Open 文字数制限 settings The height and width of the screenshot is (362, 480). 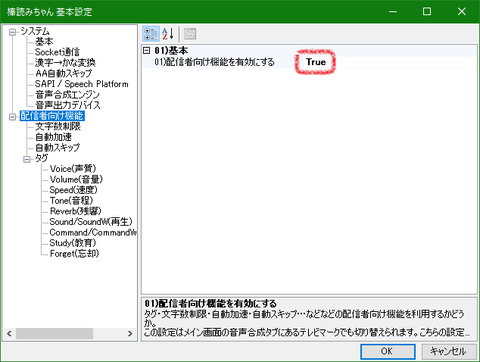click(x=58, y=127)
